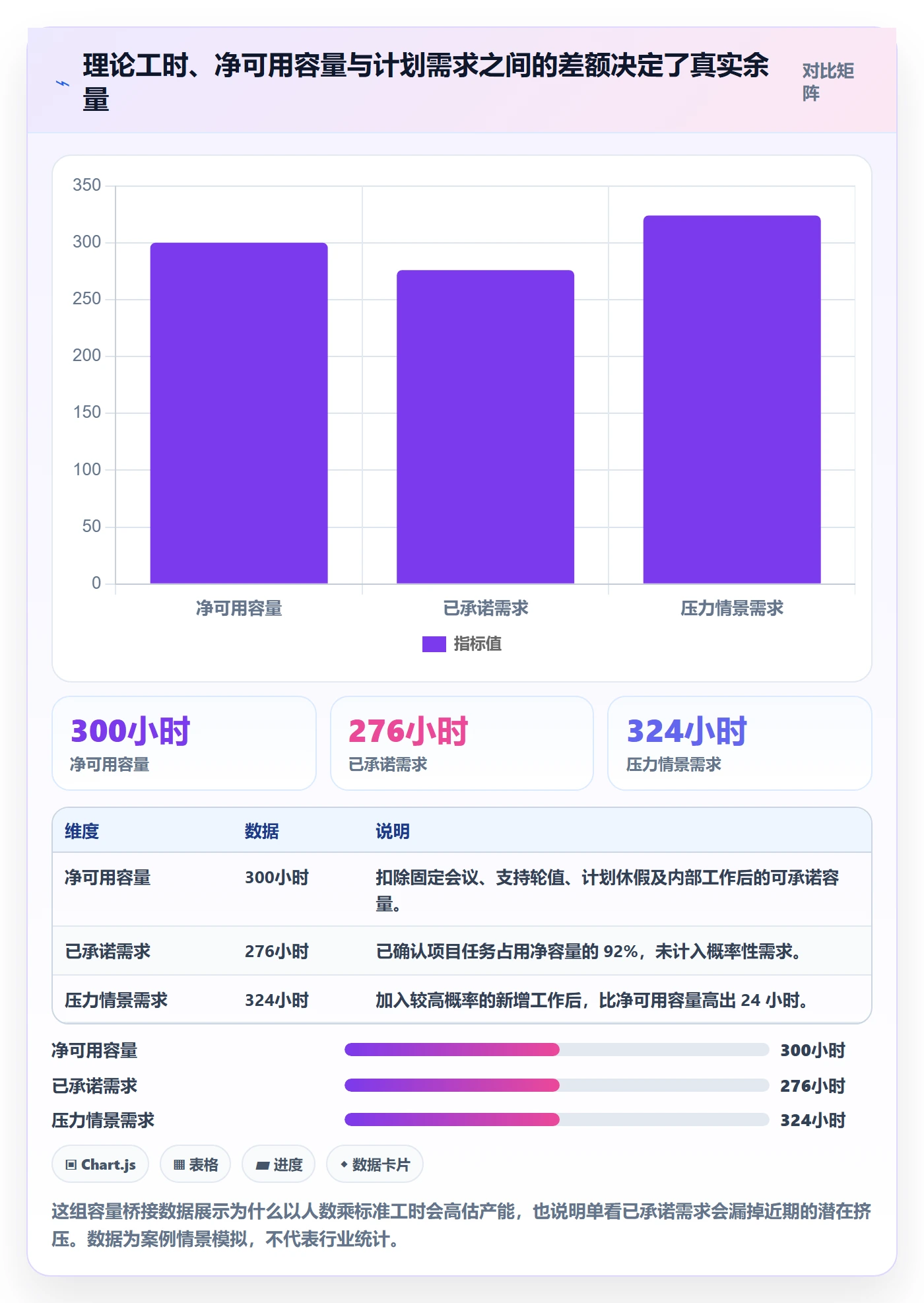Click the 表格 tag

click(x=195, y=1164)
